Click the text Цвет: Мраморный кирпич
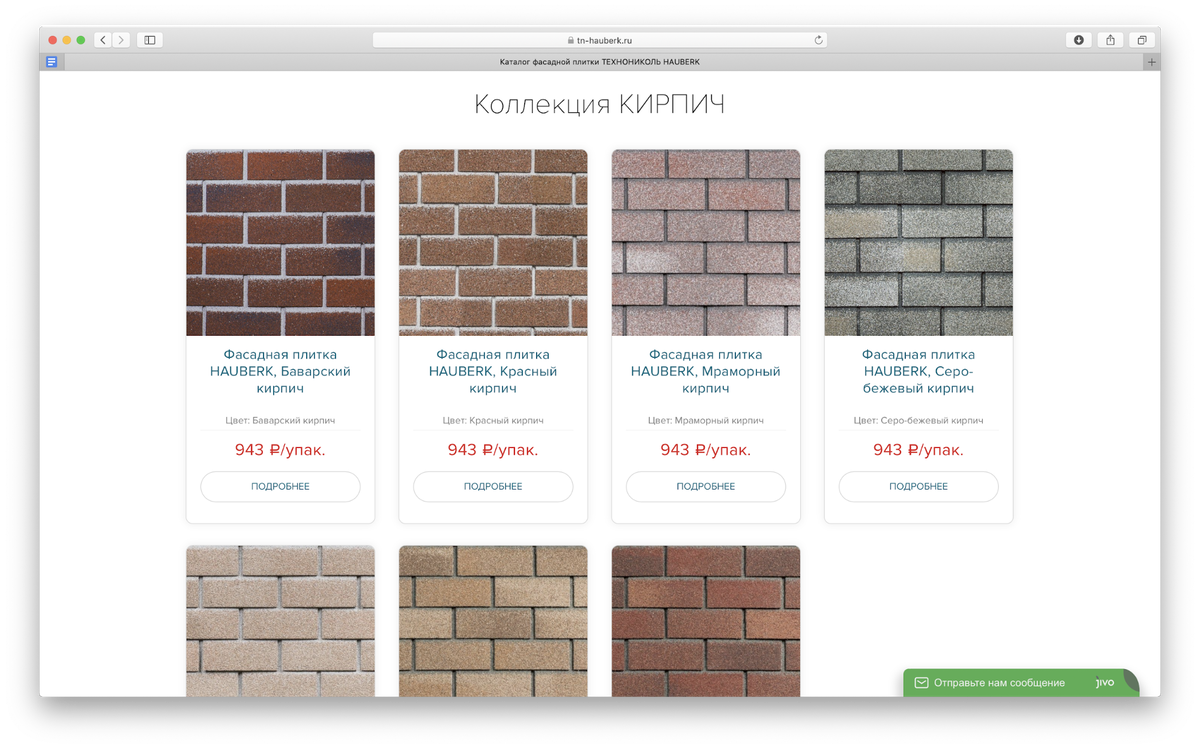 [706, 421]
